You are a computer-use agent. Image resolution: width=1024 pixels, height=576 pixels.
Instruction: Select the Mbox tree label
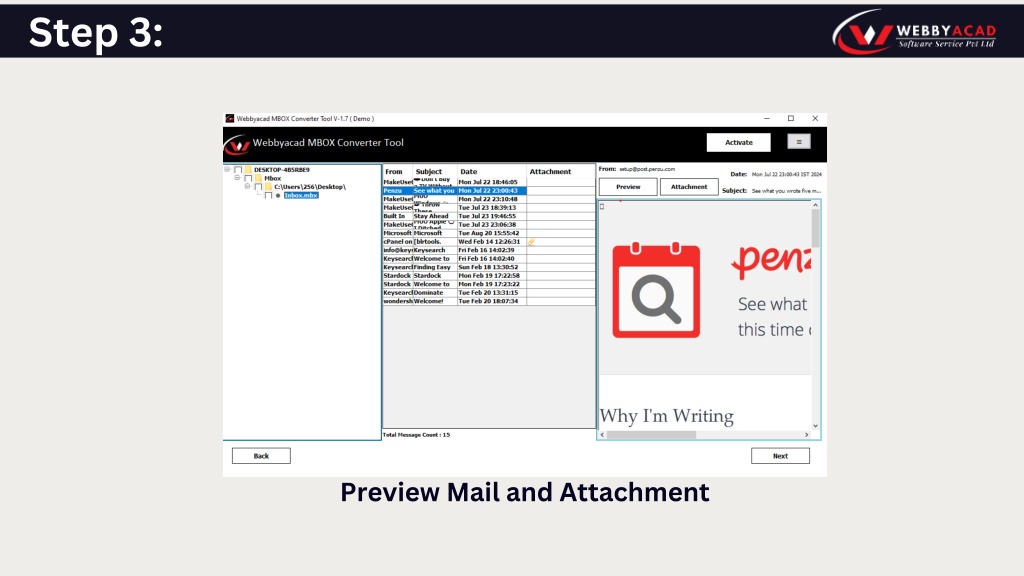pyautogui.click(x=273, y=178)
